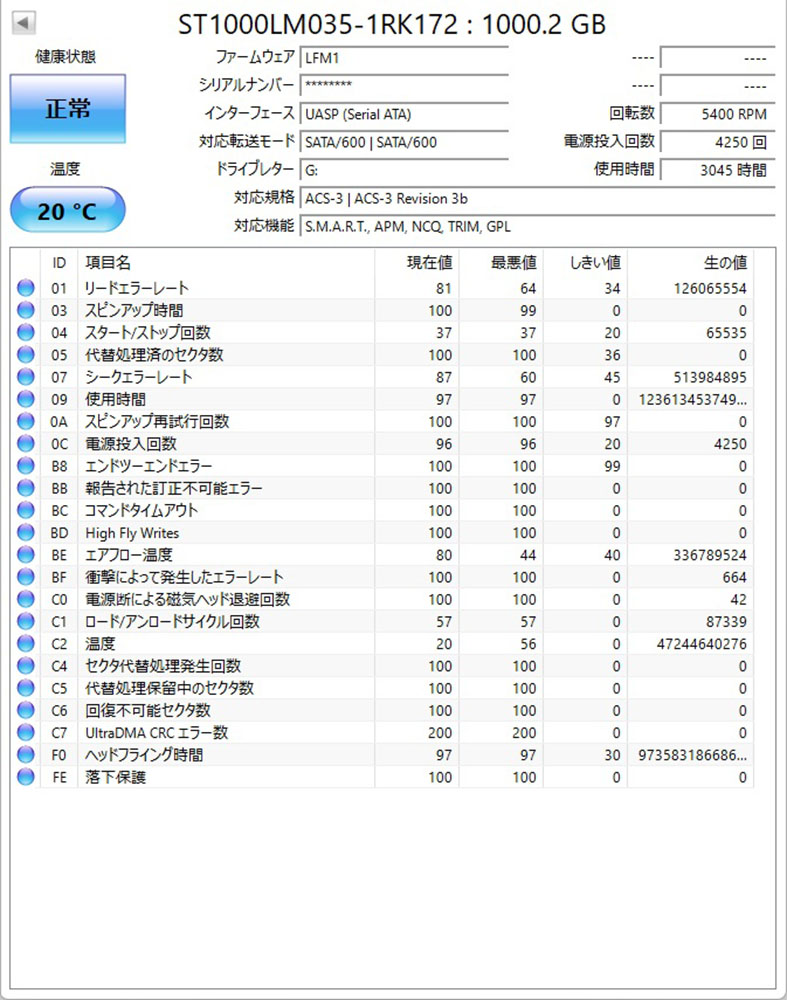
Task: Click the 現在値 column header
Action: (x=428, y=263)
